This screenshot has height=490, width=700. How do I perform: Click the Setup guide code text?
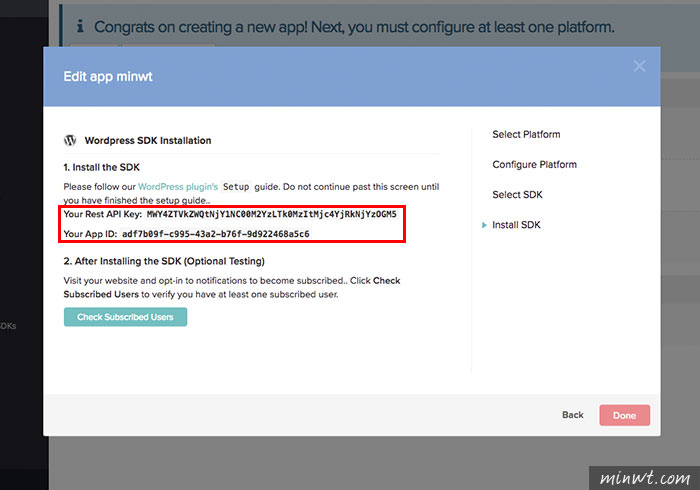[x=236, y=187]
